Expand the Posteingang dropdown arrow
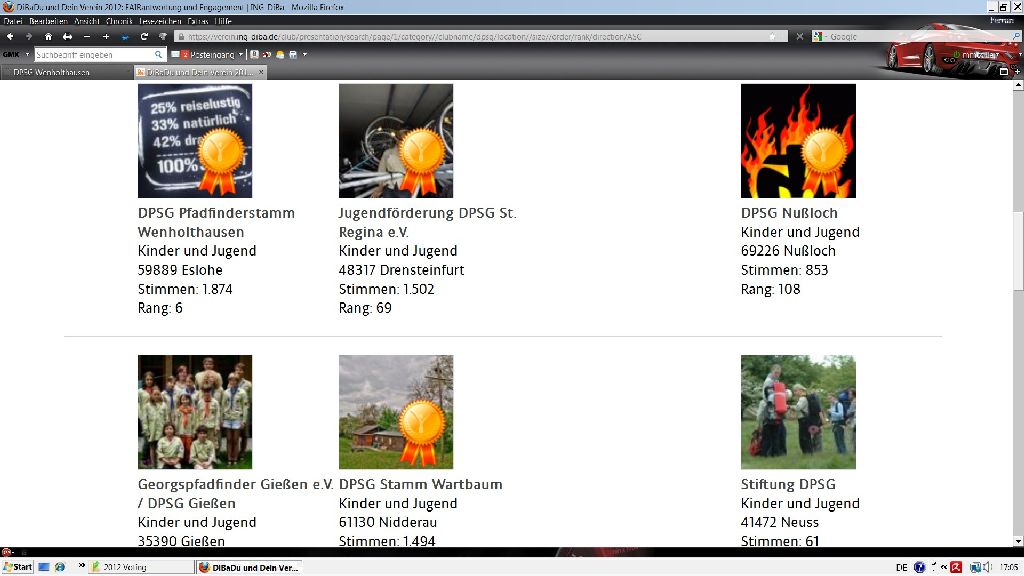1024x576 pixels. click(x=241, y=55)
